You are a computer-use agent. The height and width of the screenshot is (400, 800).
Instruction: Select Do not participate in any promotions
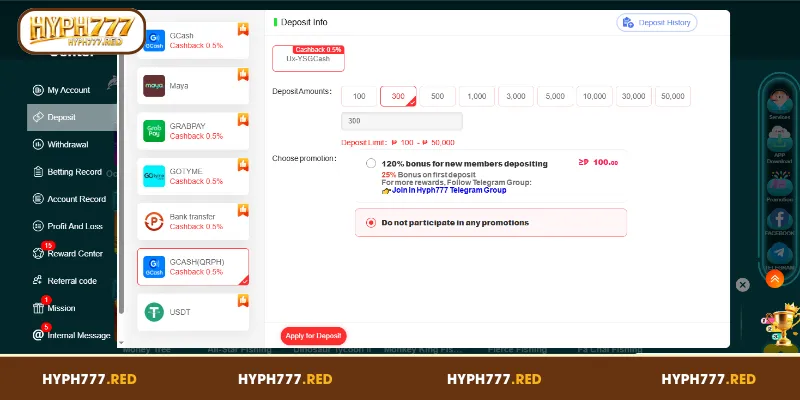click(x=491, y=222)
